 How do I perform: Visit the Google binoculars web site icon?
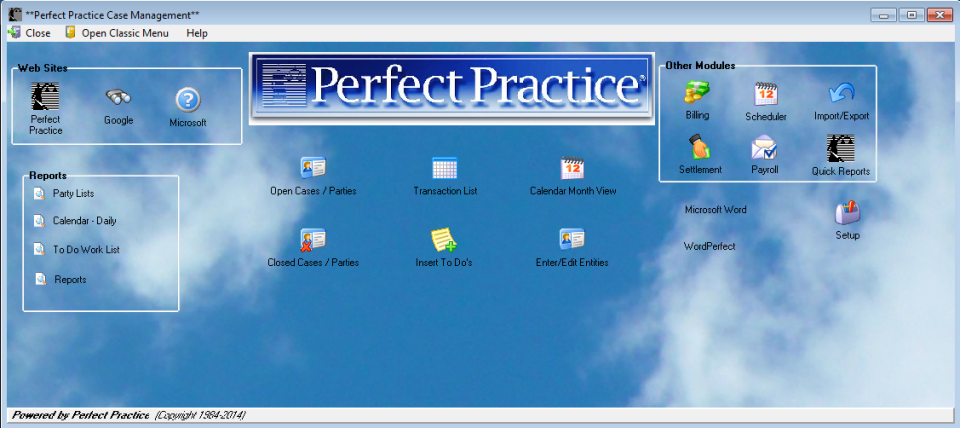click(118, 97)
